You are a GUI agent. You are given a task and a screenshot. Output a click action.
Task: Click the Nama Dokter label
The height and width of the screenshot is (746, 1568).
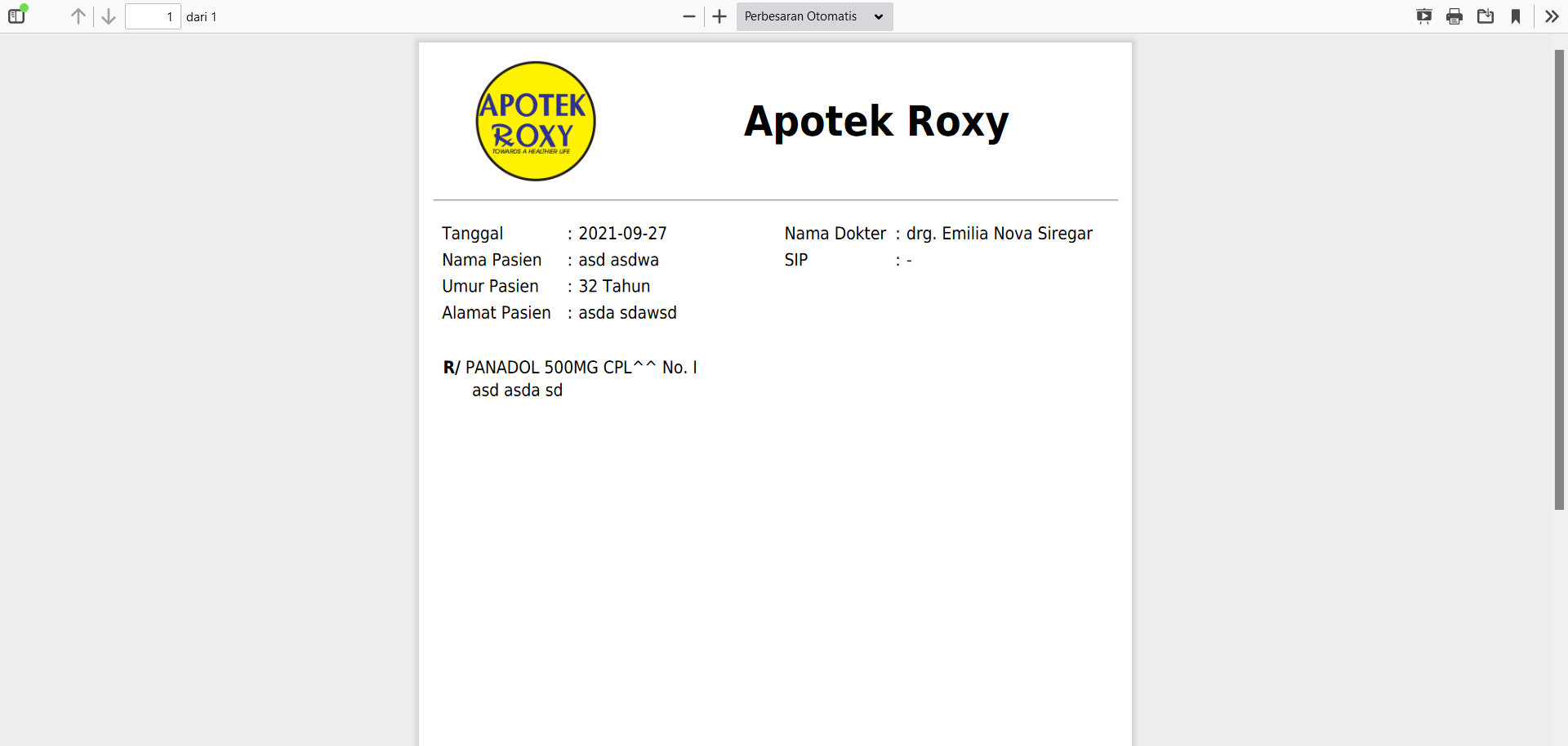pyautogui.click(x=835, y=234)
